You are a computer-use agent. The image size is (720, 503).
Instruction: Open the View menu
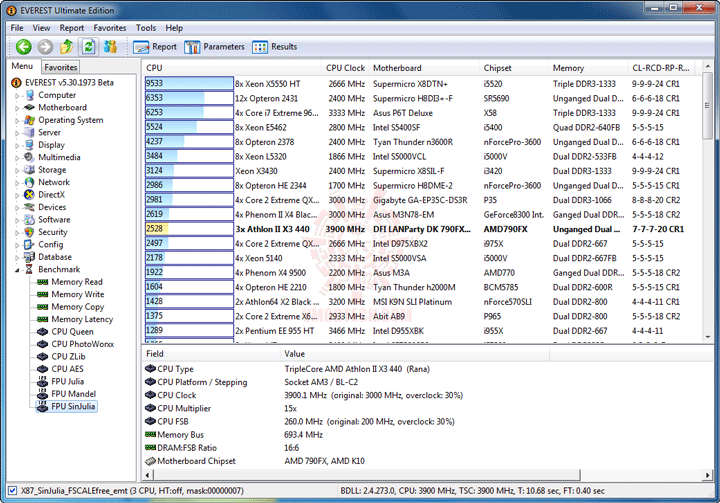coord(41,28)
